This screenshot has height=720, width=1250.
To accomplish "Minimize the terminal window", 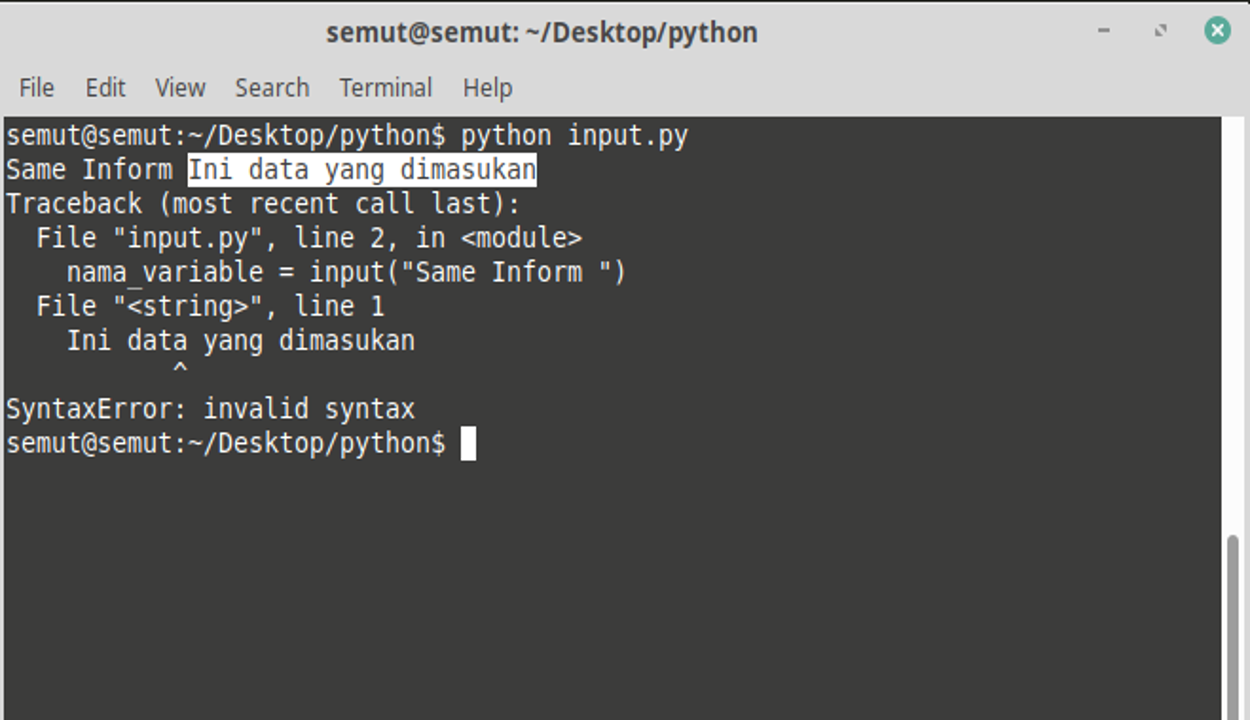I will click(1104, 31).
